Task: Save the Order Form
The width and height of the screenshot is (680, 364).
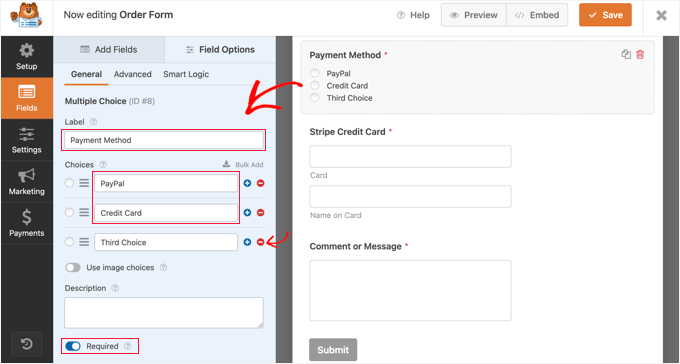Action: point(605,15)
